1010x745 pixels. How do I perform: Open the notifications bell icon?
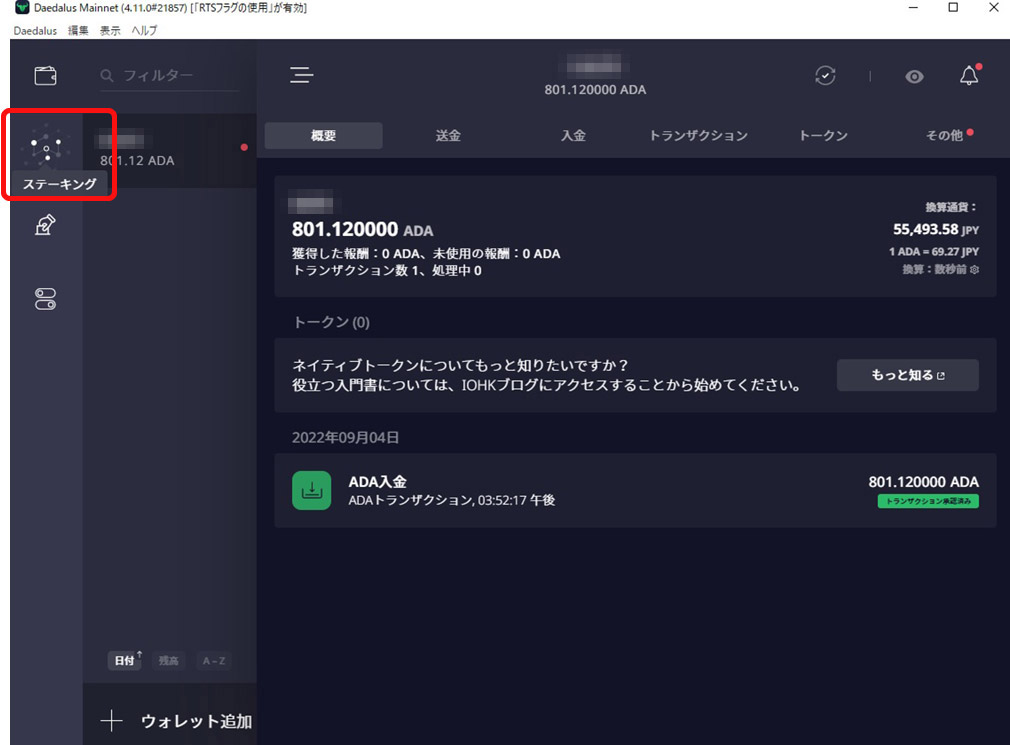click(968, 77)
